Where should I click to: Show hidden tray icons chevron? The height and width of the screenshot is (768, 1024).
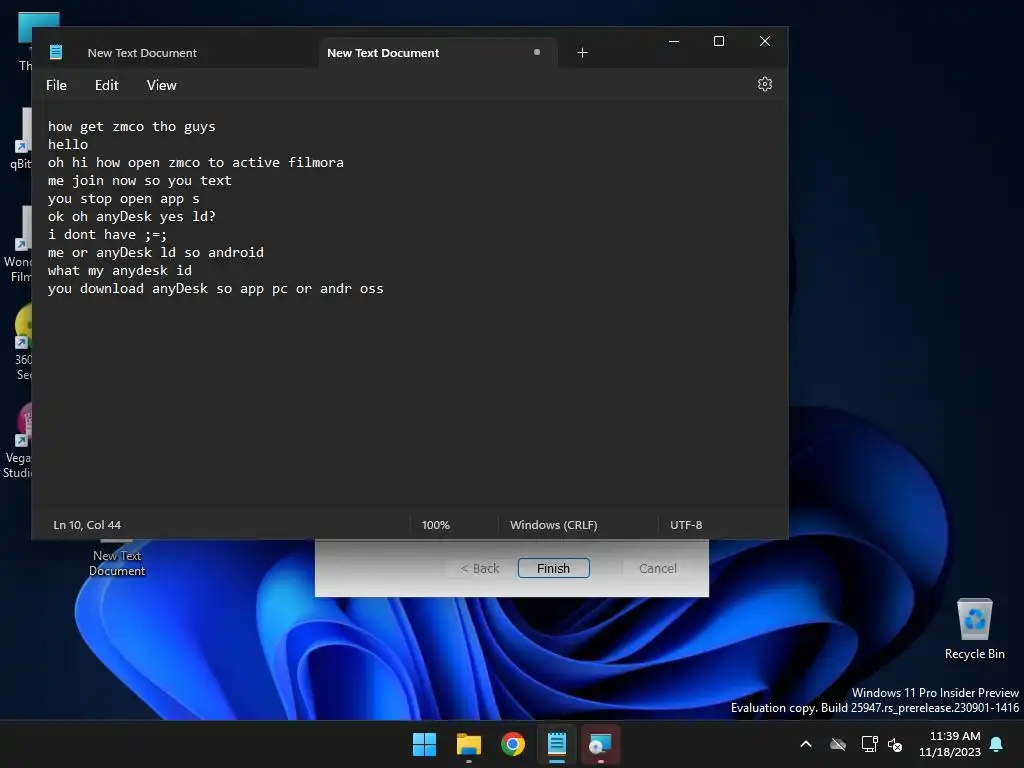(x=806, y=744)
